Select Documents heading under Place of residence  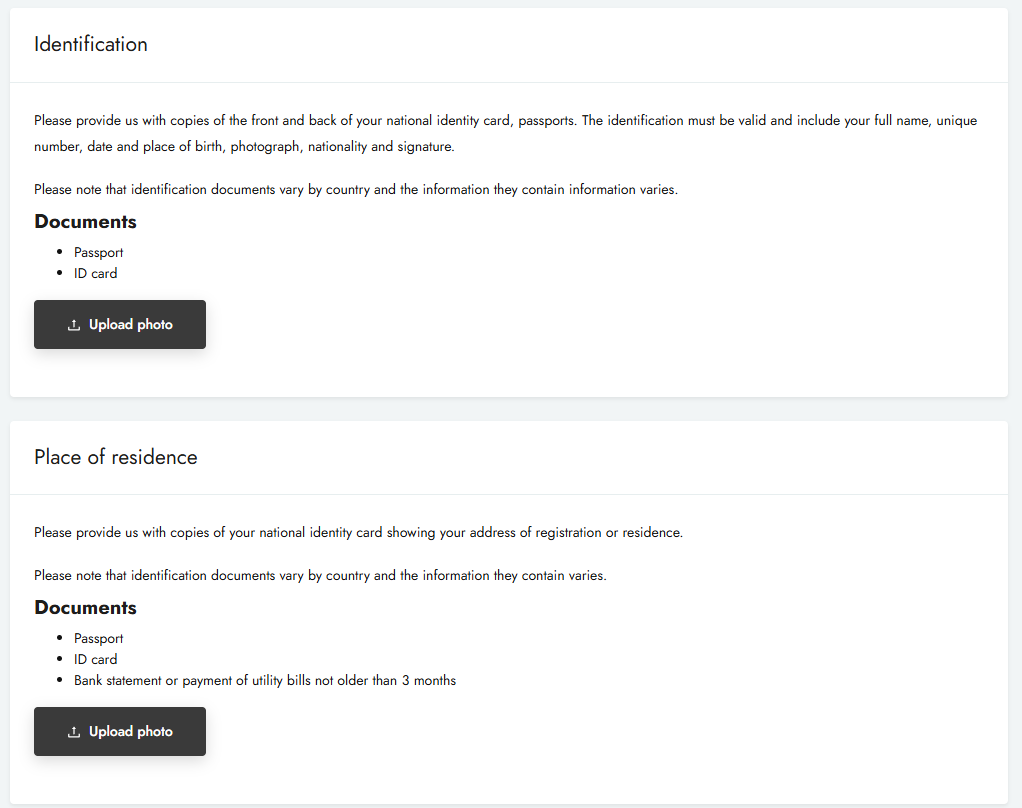click(x=85, y=608)
